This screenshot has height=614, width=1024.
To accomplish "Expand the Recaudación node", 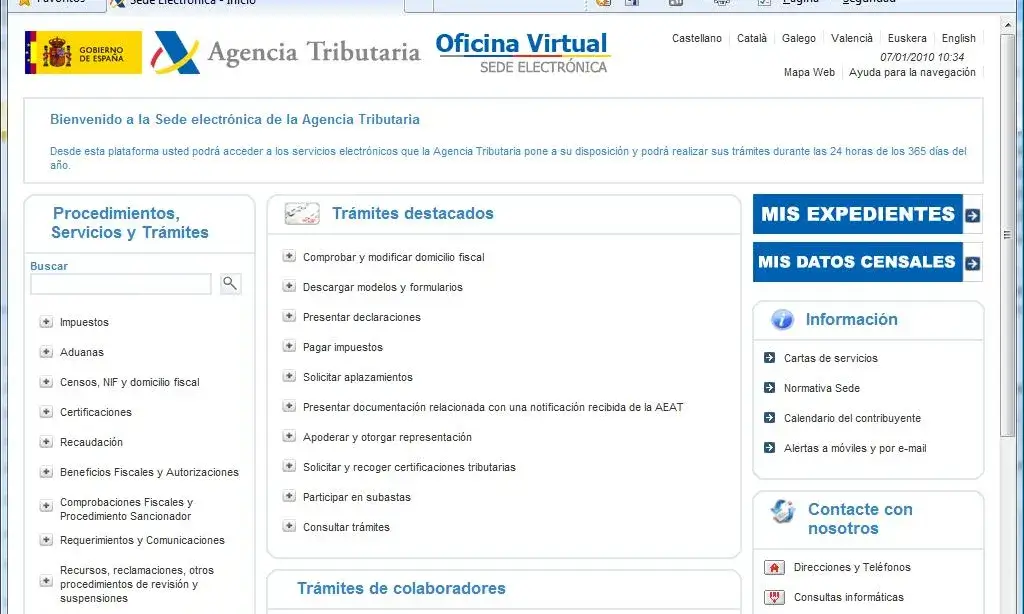I will 46,442.
